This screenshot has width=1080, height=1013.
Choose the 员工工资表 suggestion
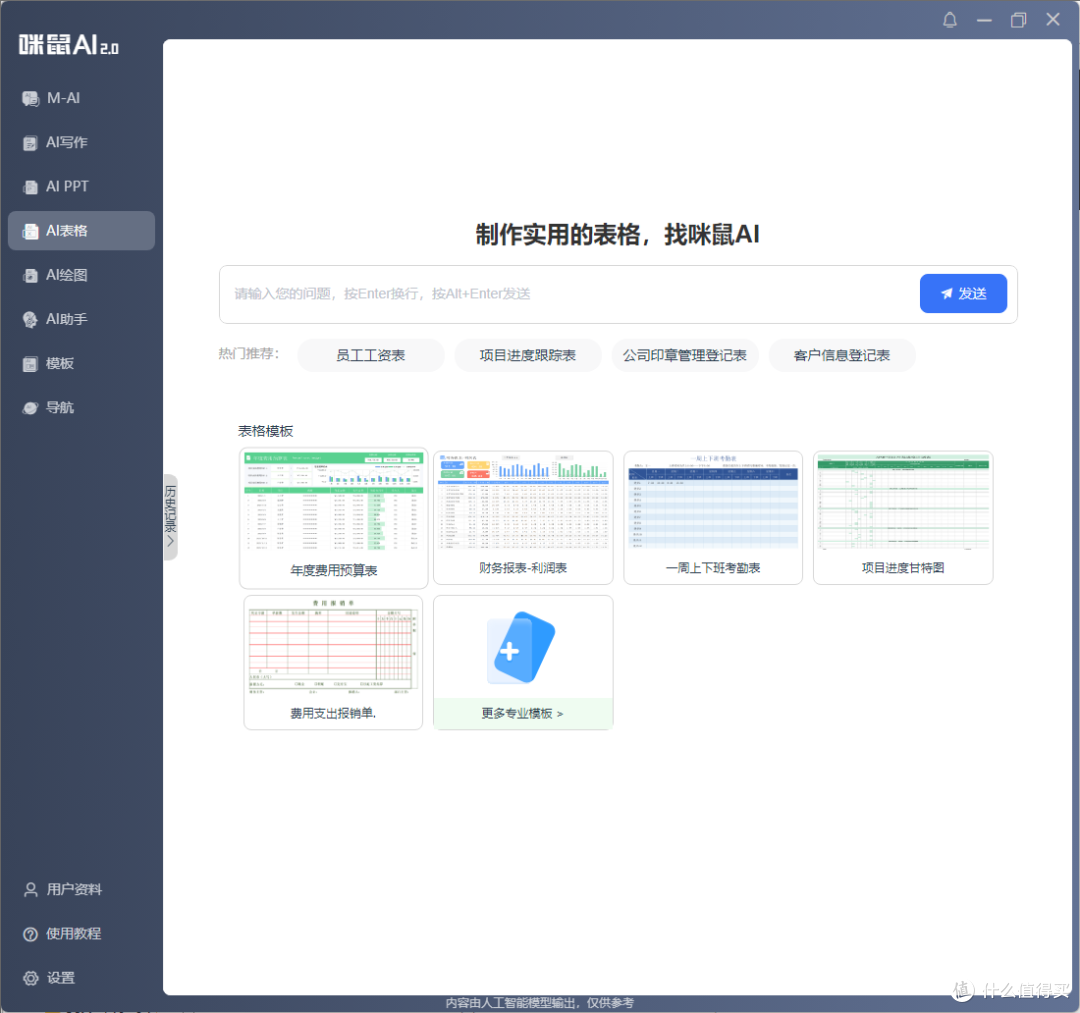(371, 355)
